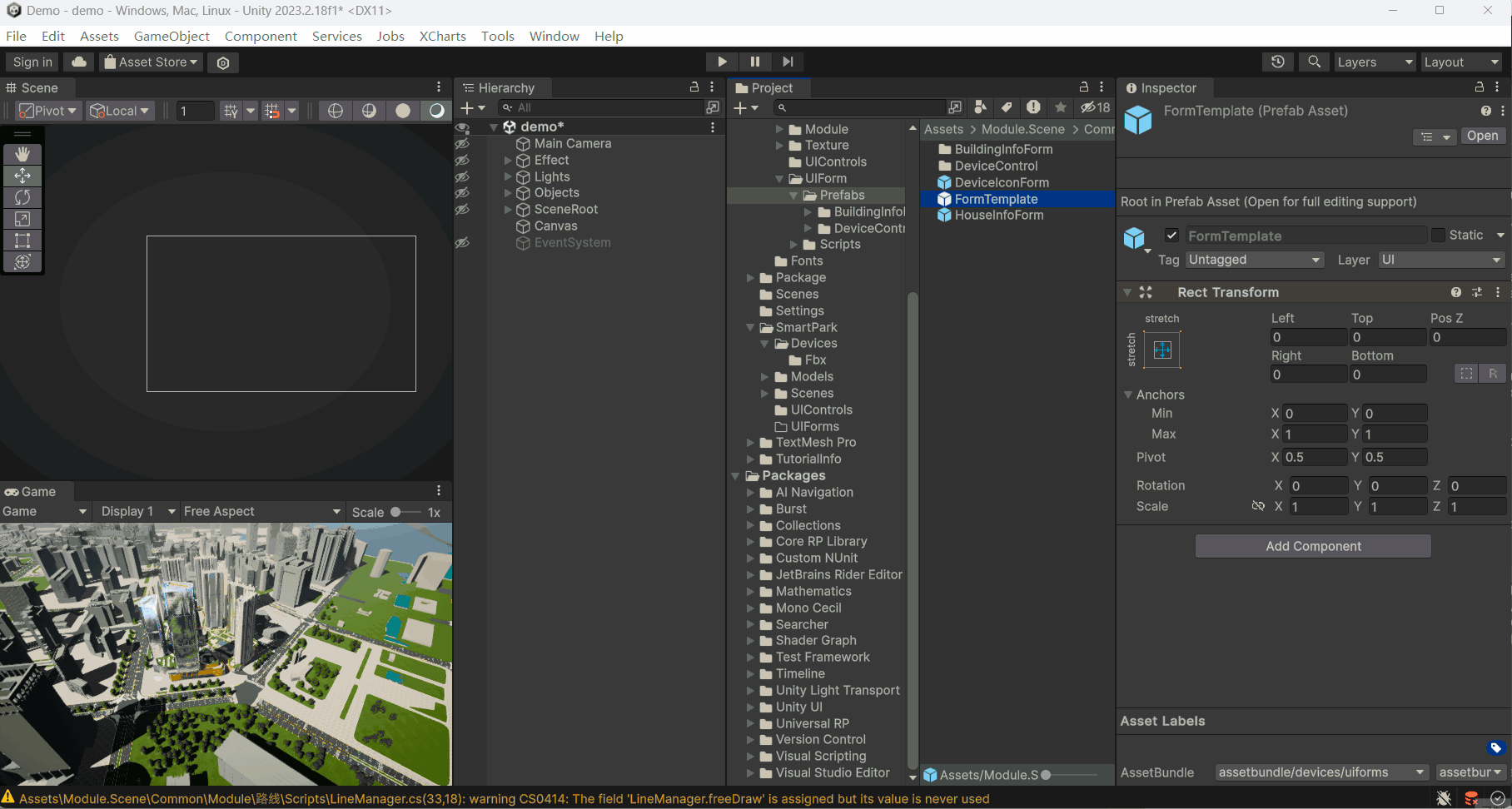The height and width of the screenshot is (809, 1512).
Task: Toggle the FormTemplate active checkbox
Action: pyautogui.click(x=1171, y=236)
